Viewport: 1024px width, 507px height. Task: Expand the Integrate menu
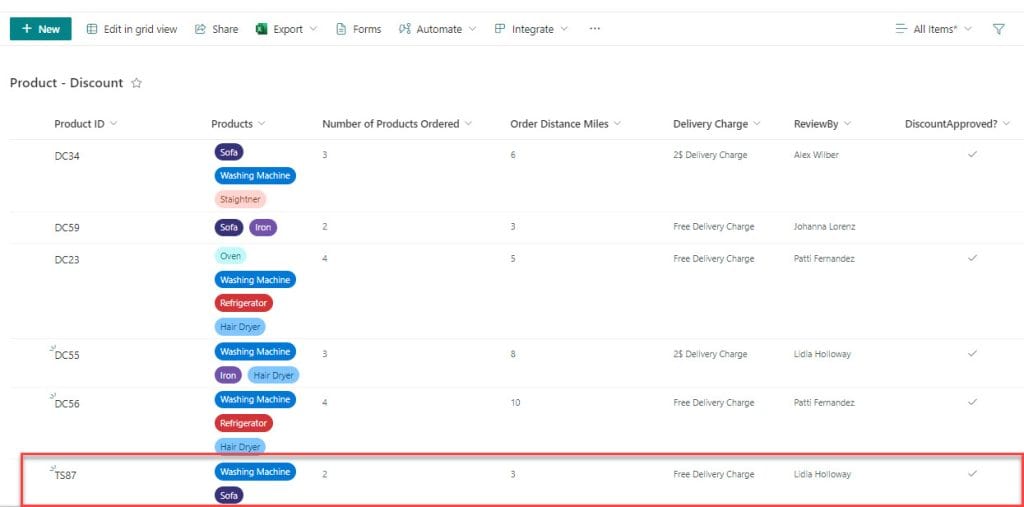click(532, 29)
